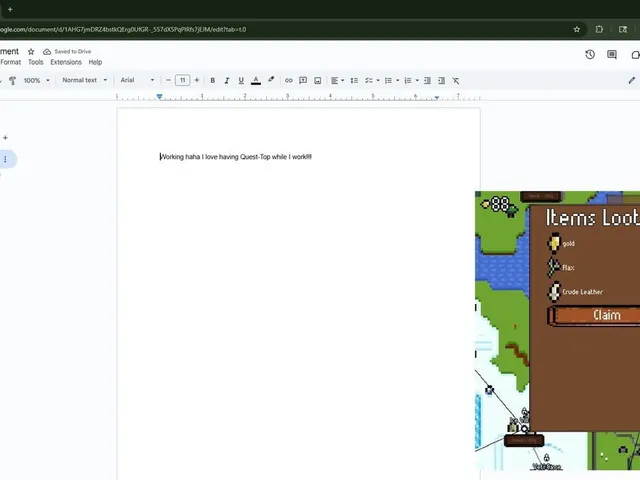Insert a link using the chain icon
The image size is (640, 480).
click(289, 80)
